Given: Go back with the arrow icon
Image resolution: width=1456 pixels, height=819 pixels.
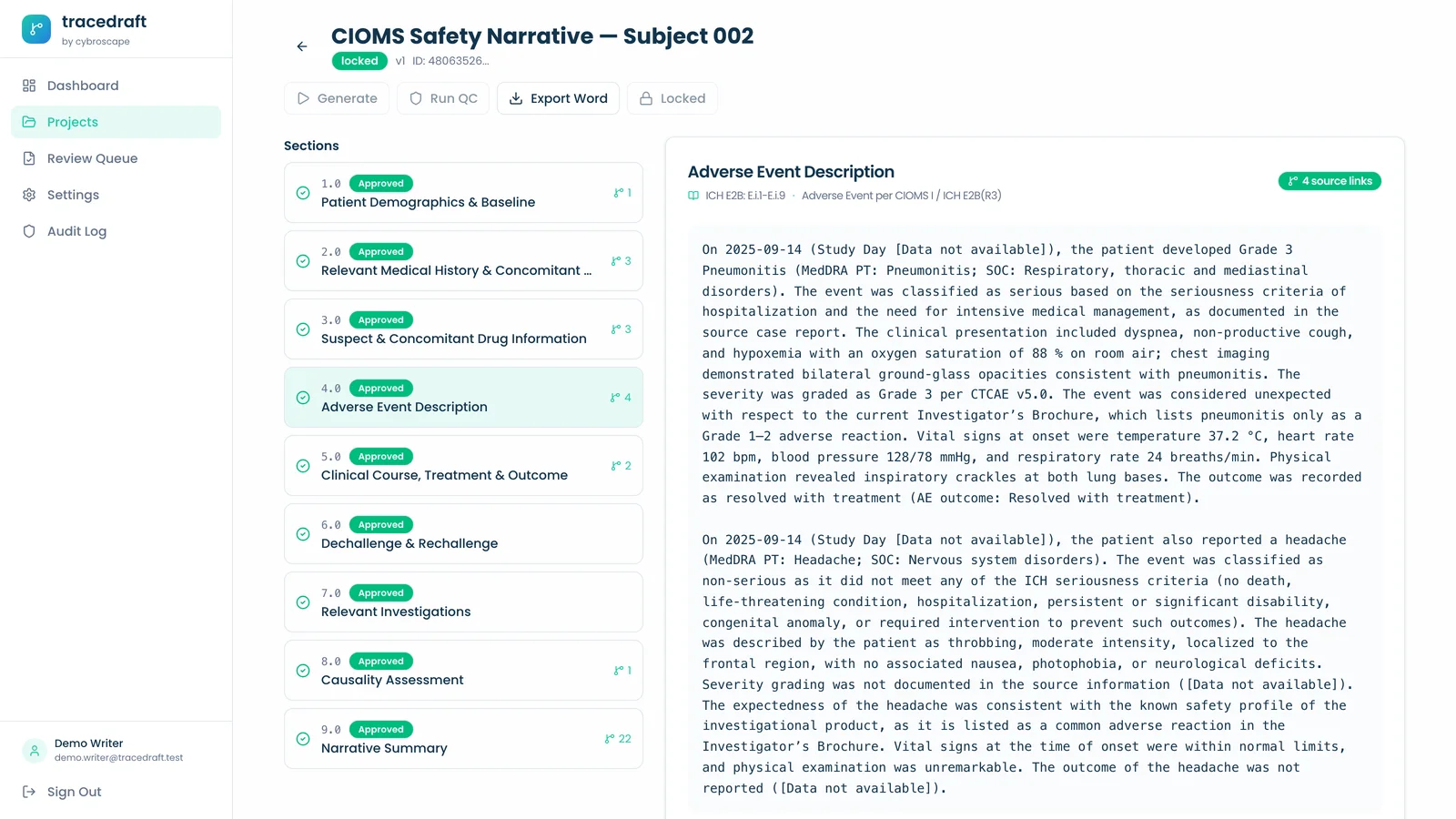Looking at the screenshot, I should tap(302, 46).
